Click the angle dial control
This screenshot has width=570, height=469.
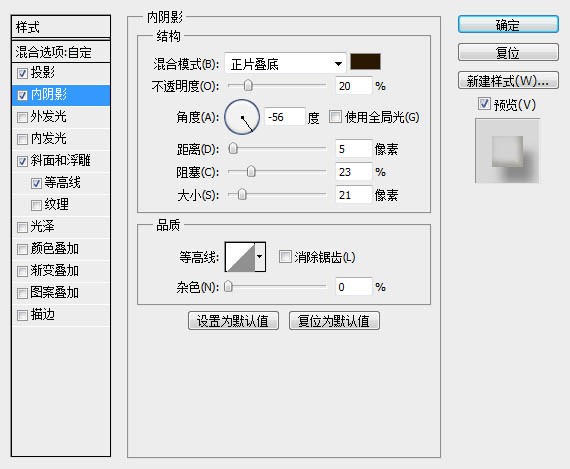point(242,117)
